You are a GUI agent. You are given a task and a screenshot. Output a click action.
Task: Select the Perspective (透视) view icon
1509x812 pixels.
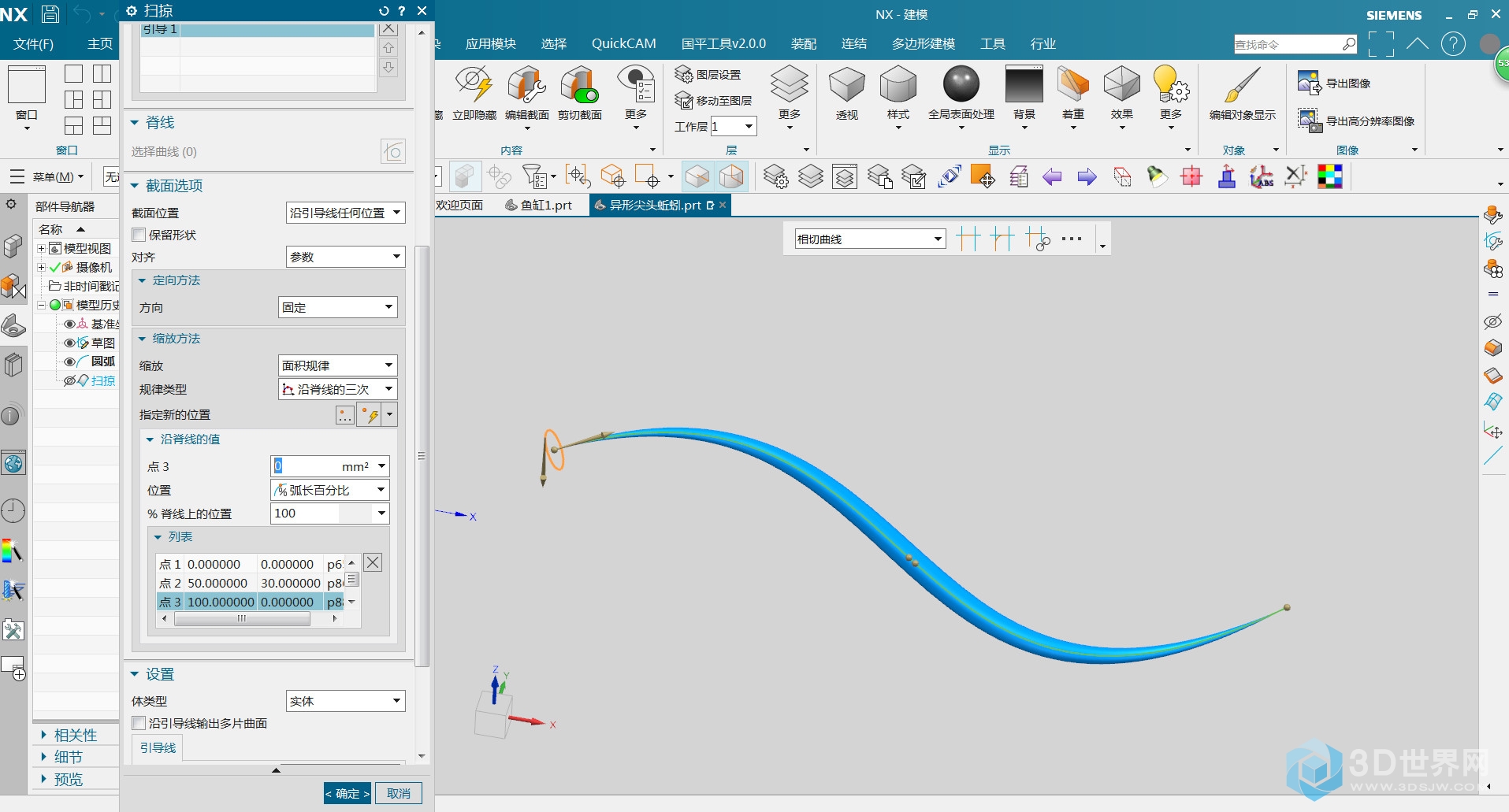(847, 85)
